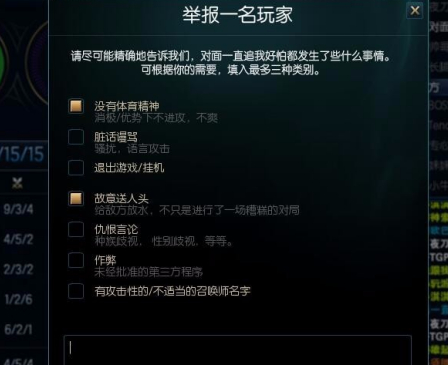The width and height of the screenshot is (448, 365).
Task: Click the /15/15 team score text
Action: tap(22, 154)
